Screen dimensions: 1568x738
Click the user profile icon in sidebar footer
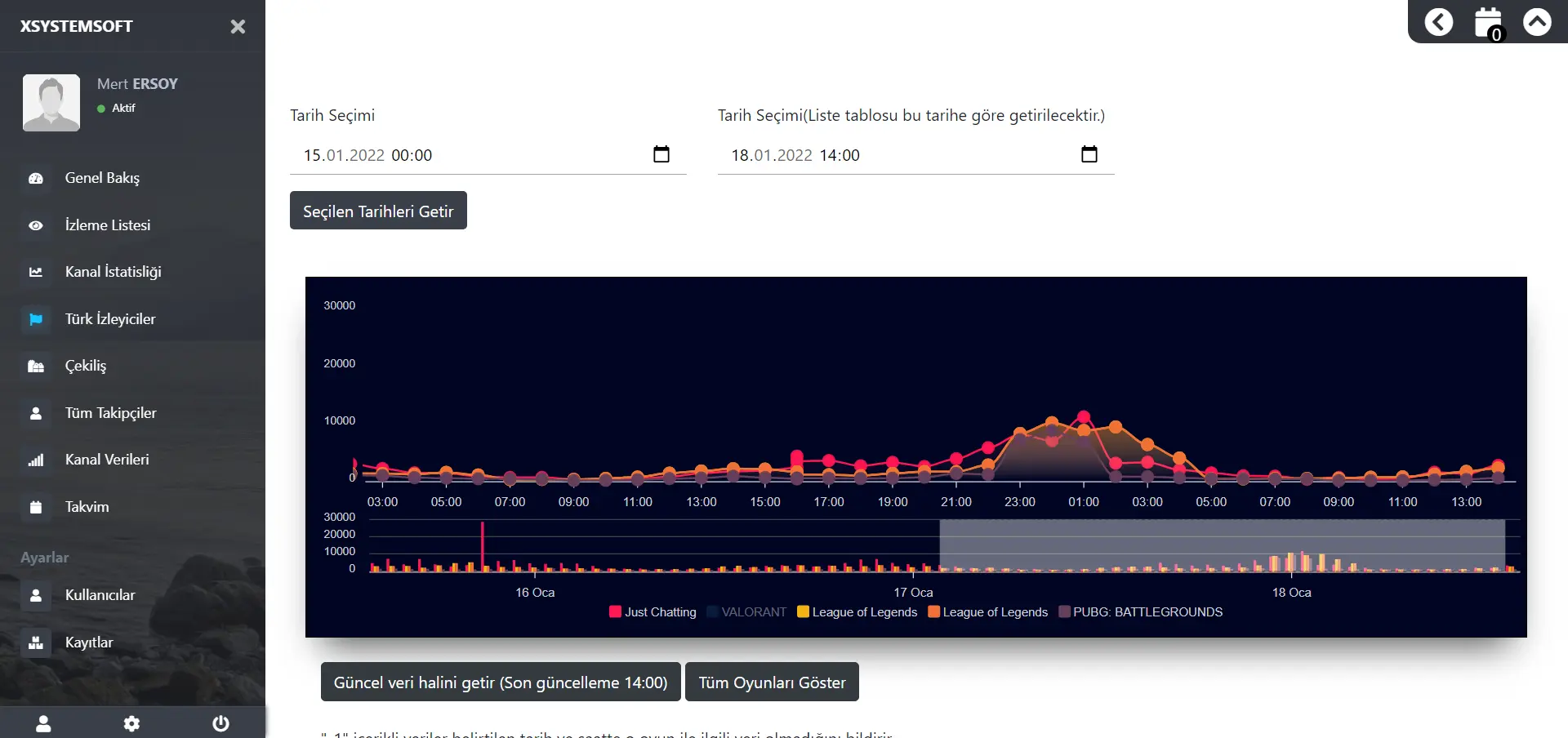click(43, 723)
